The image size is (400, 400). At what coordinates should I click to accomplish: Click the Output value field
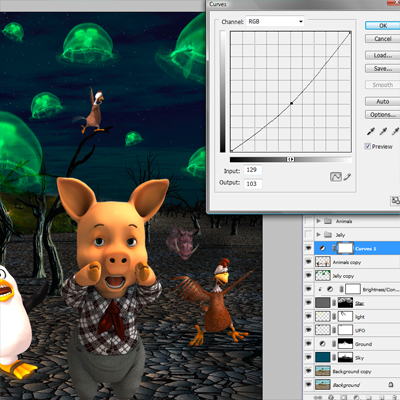click(253, 183)
